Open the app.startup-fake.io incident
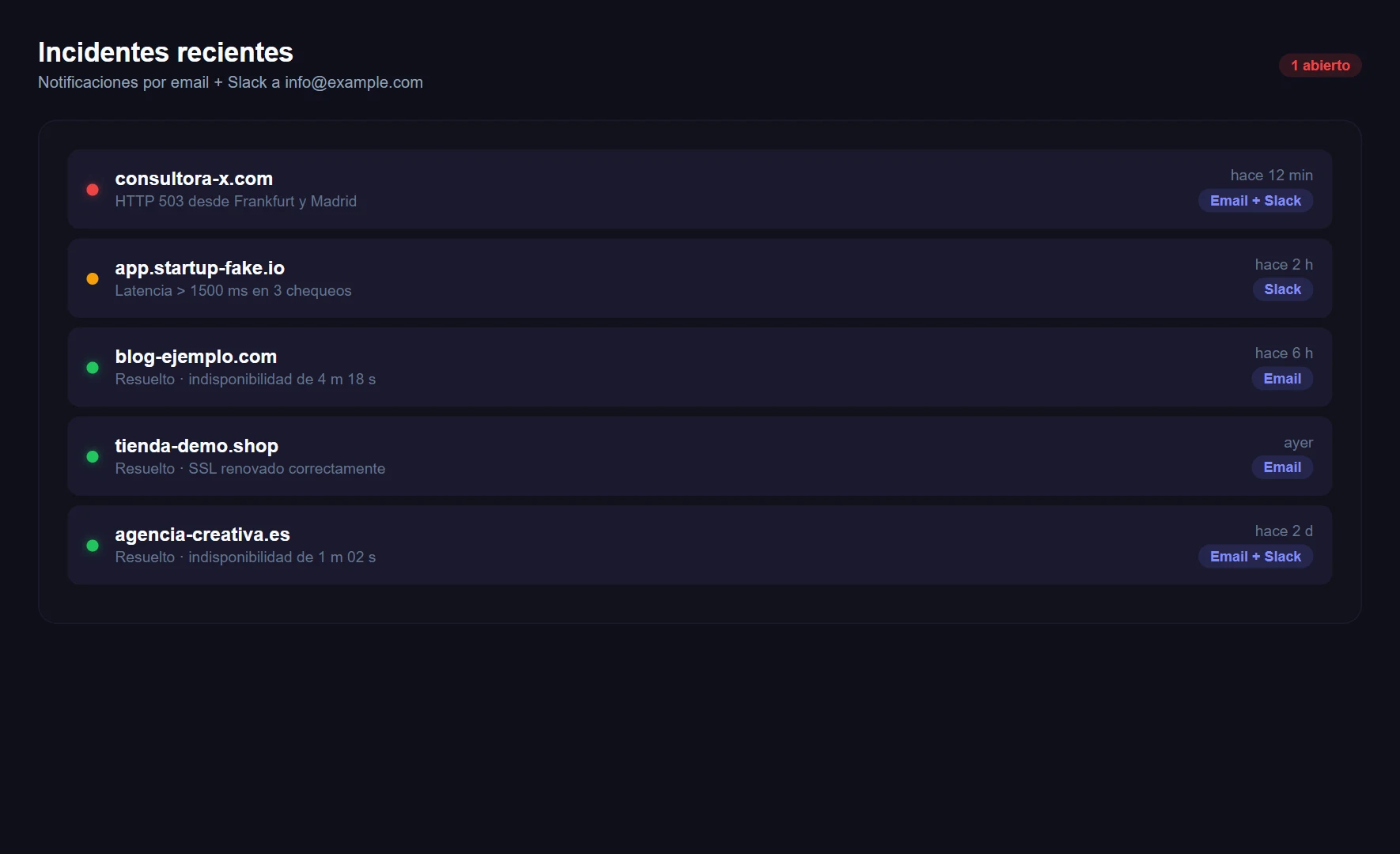The width and height of the screenshot is (1400, 854). (199, 268)
